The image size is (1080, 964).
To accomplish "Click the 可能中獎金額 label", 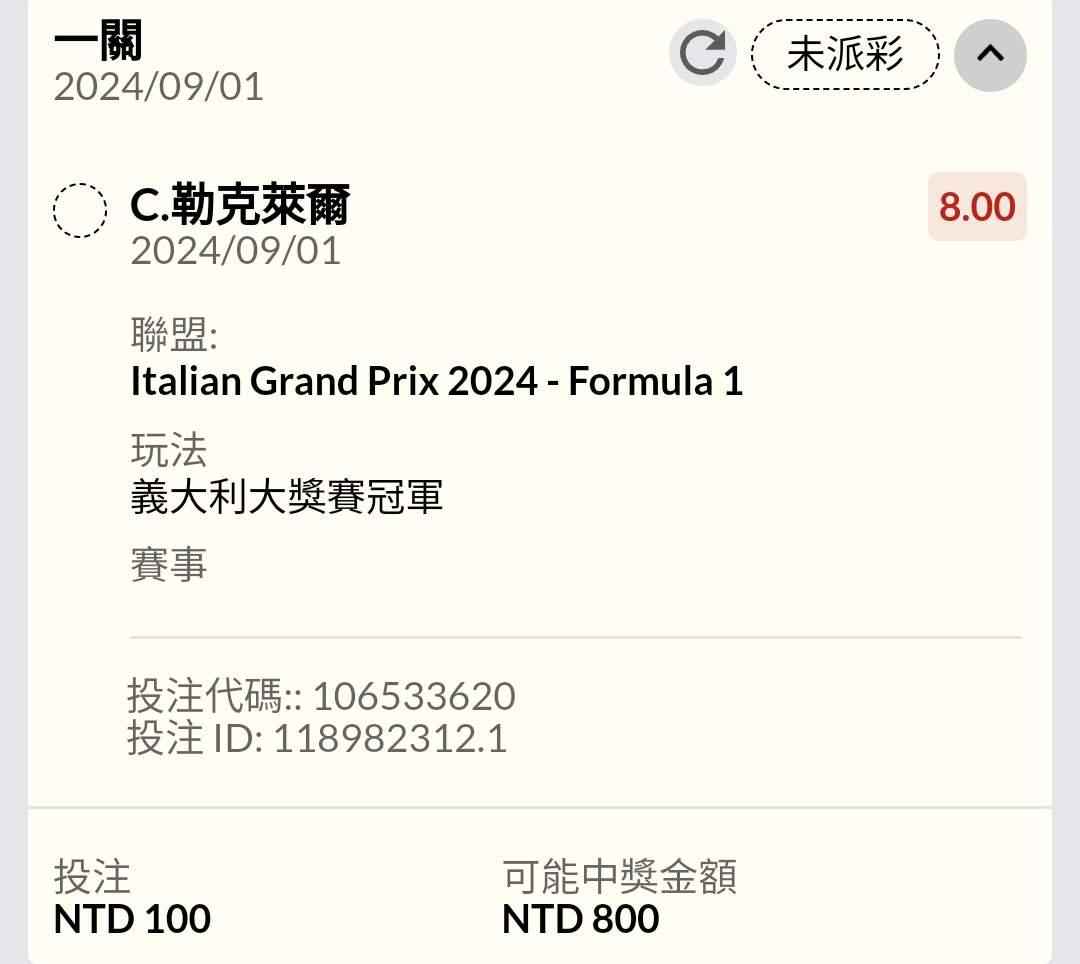I will pos(619,877).
